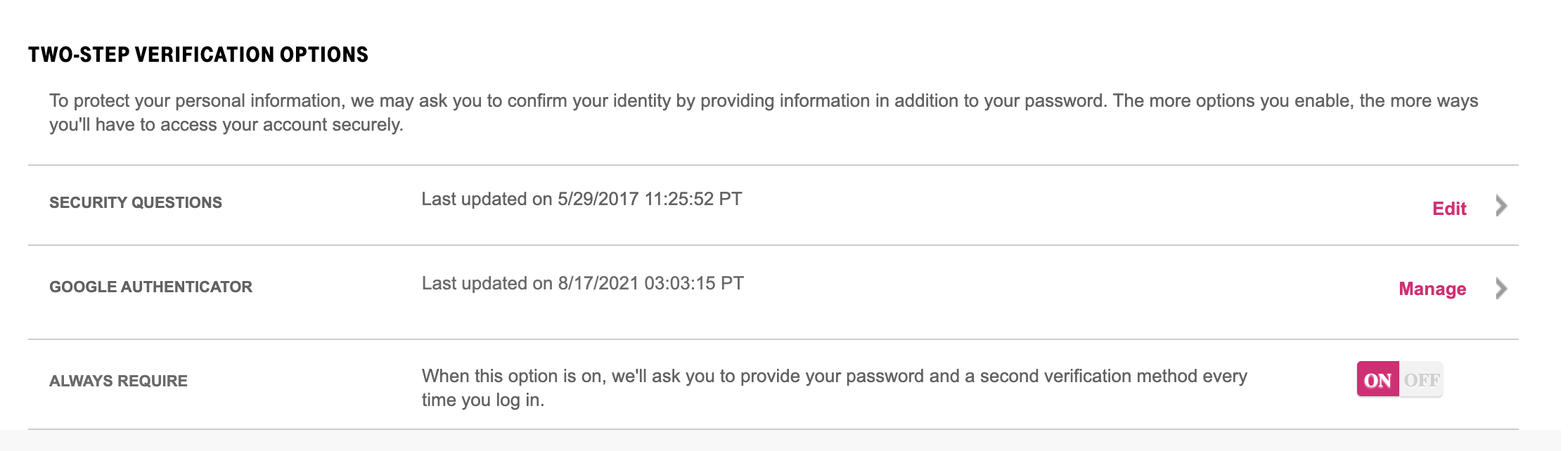The height and width of the screenshot is (451, 1568).
Task: Click the Edit link for Security Questions
Action: pos(1448,209)
